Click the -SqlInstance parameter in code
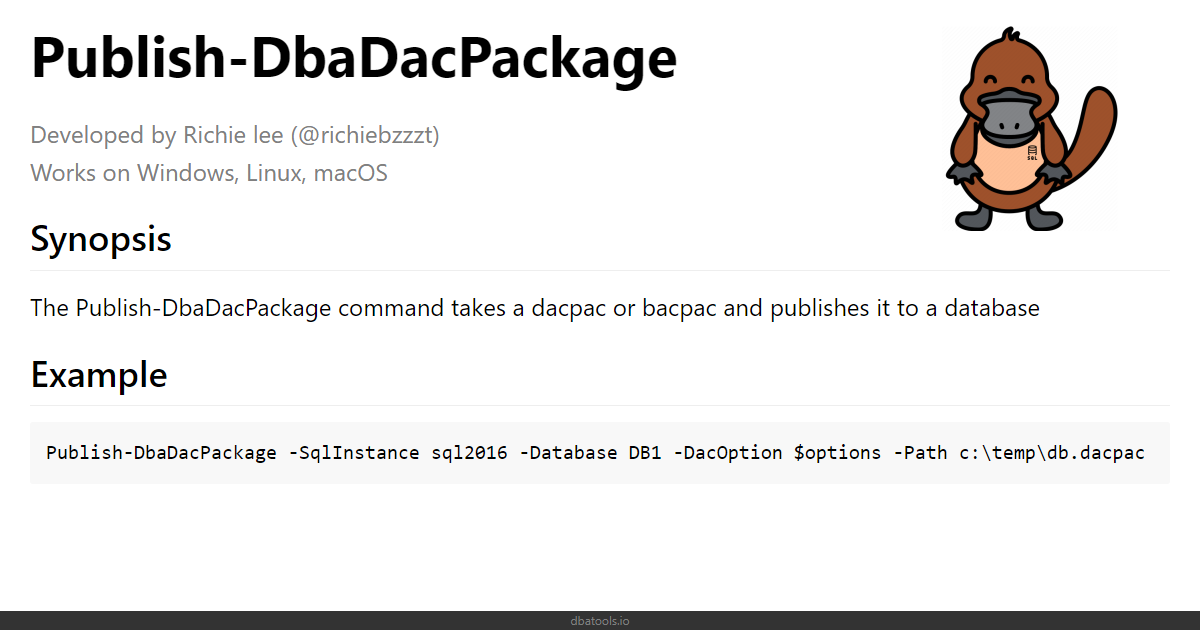The image size is (1200, 630). [354, 453]
